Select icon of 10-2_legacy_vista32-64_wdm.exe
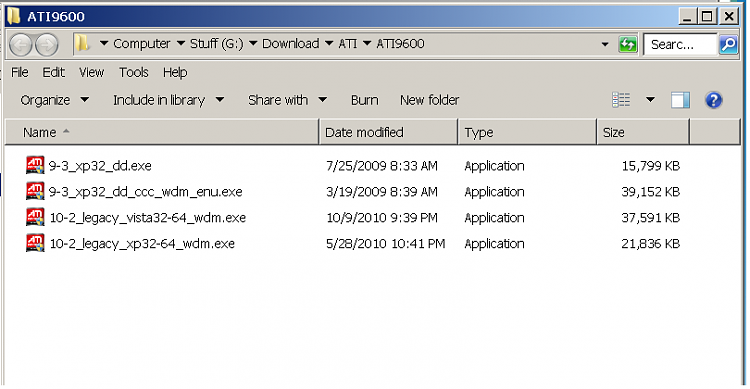The image size is (750, 389). tap(35, 217)
